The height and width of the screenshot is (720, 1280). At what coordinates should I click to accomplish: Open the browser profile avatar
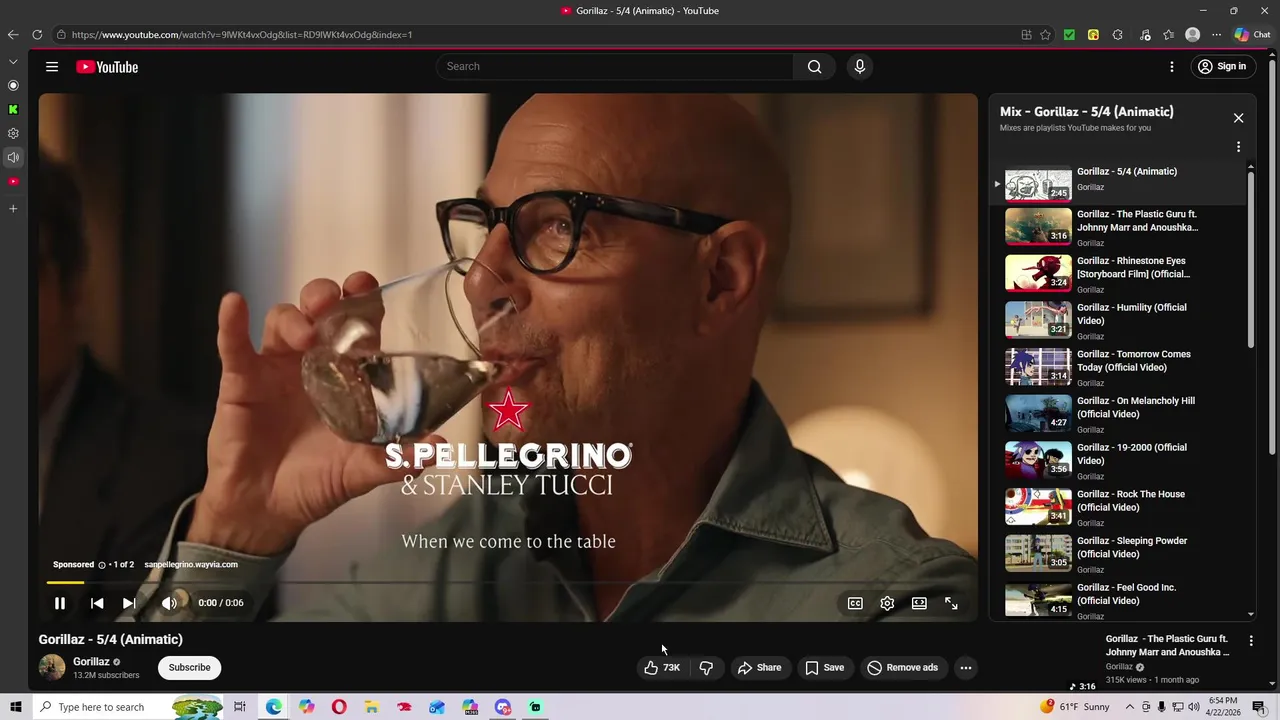[1192, 35]
